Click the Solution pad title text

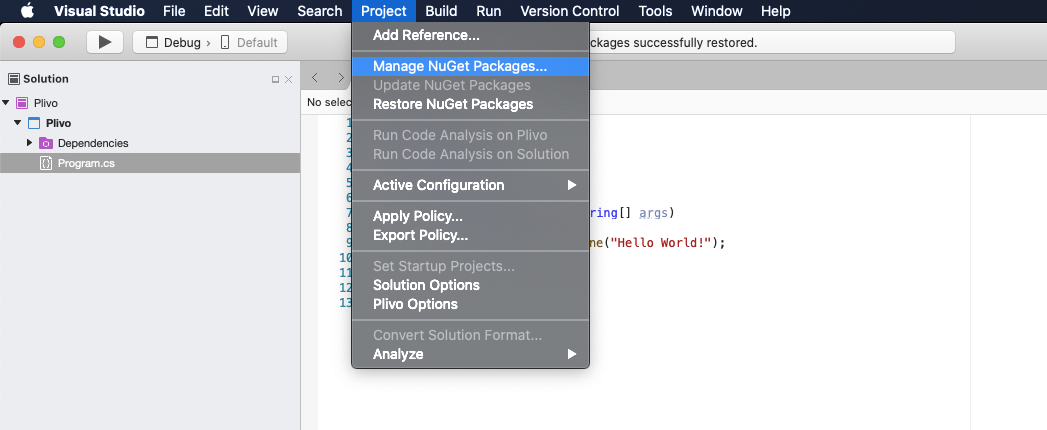(46, 79)
